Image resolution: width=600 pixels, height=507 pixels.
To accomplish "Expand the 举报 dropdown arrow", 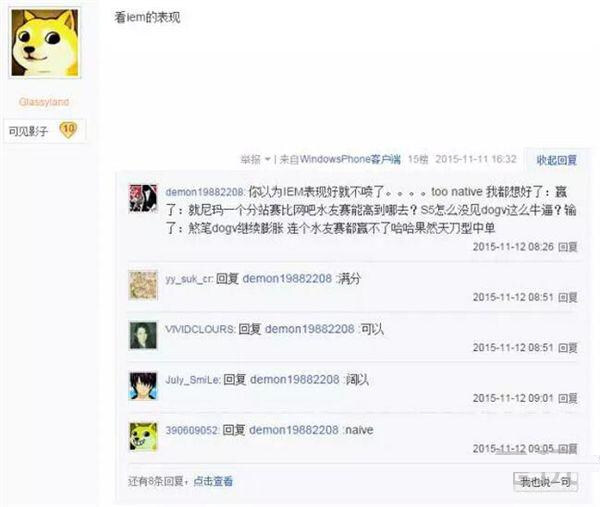I will [x=267, y=159].
